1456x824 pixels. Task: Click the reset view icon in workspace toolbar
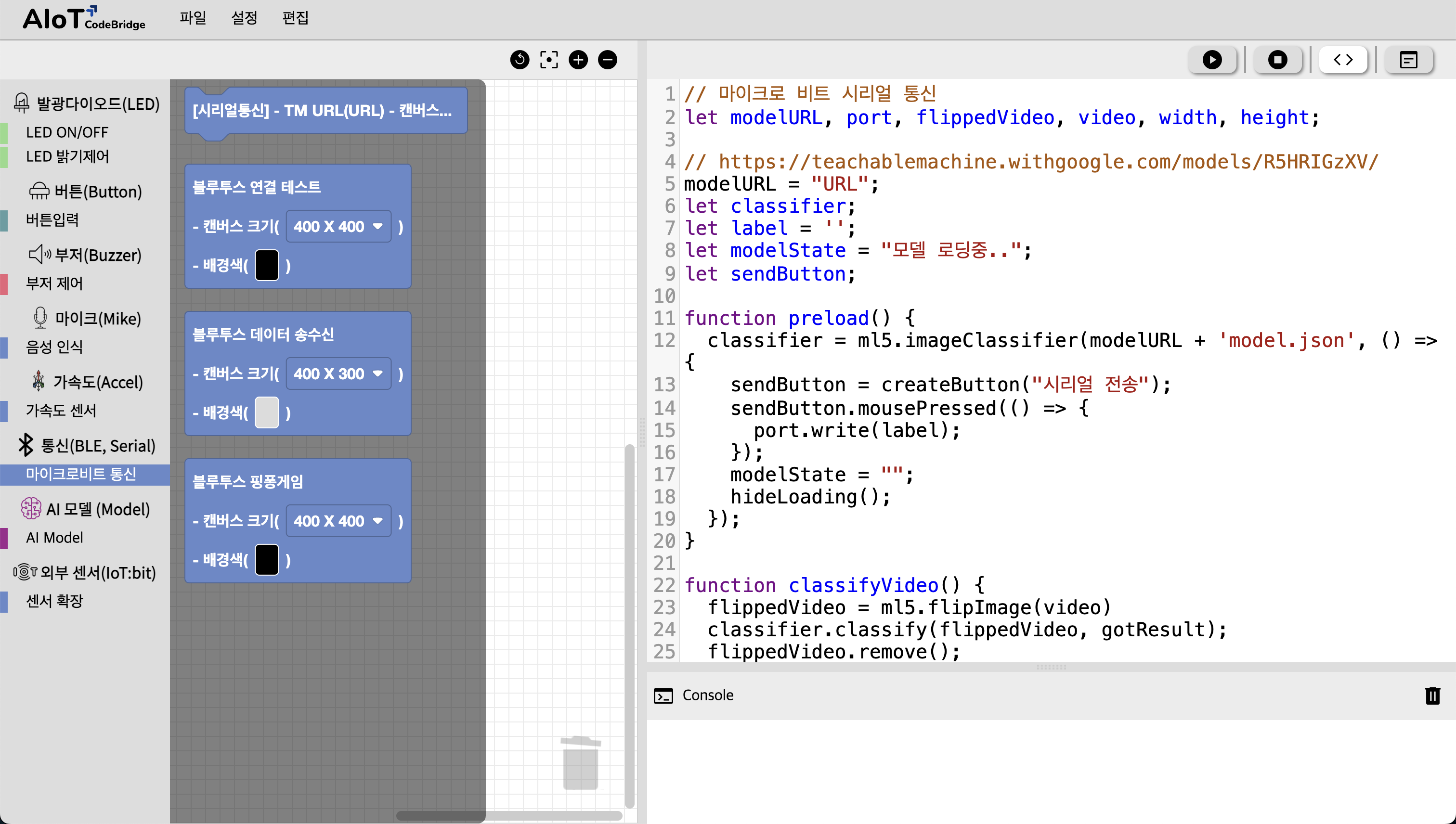click(519, 59)
